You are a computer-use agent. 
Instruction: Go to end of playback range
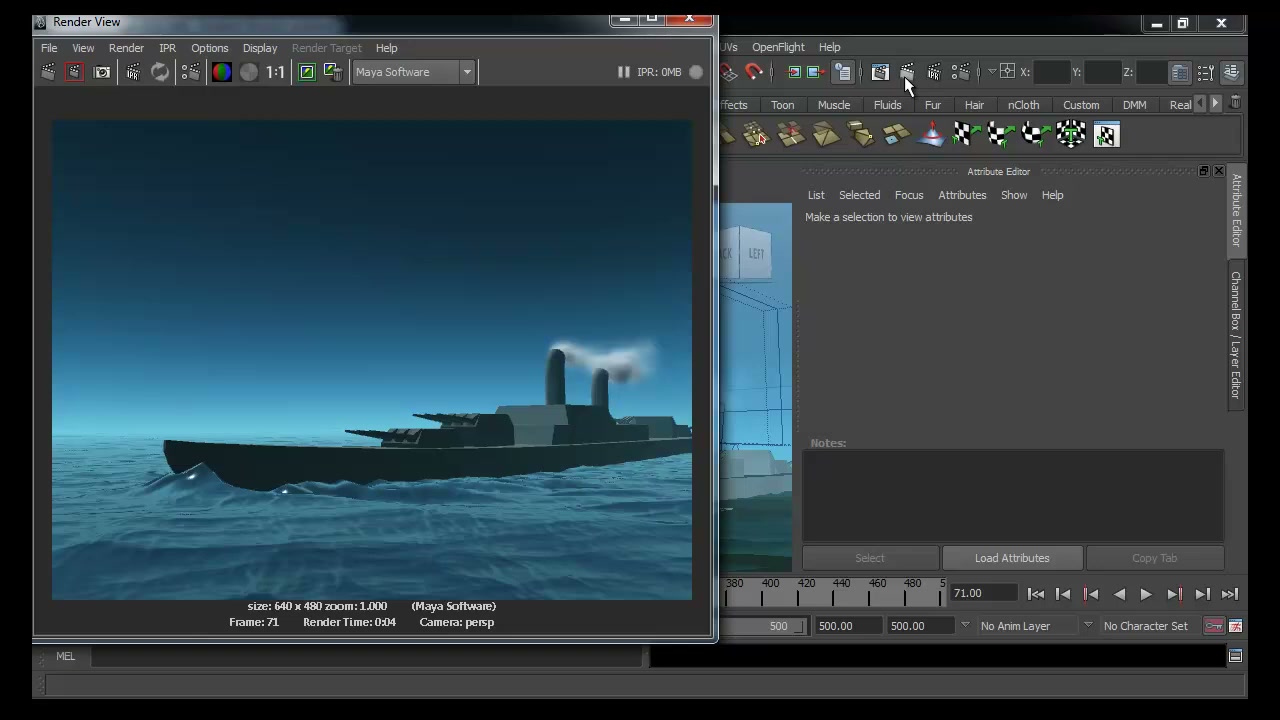1230,594
